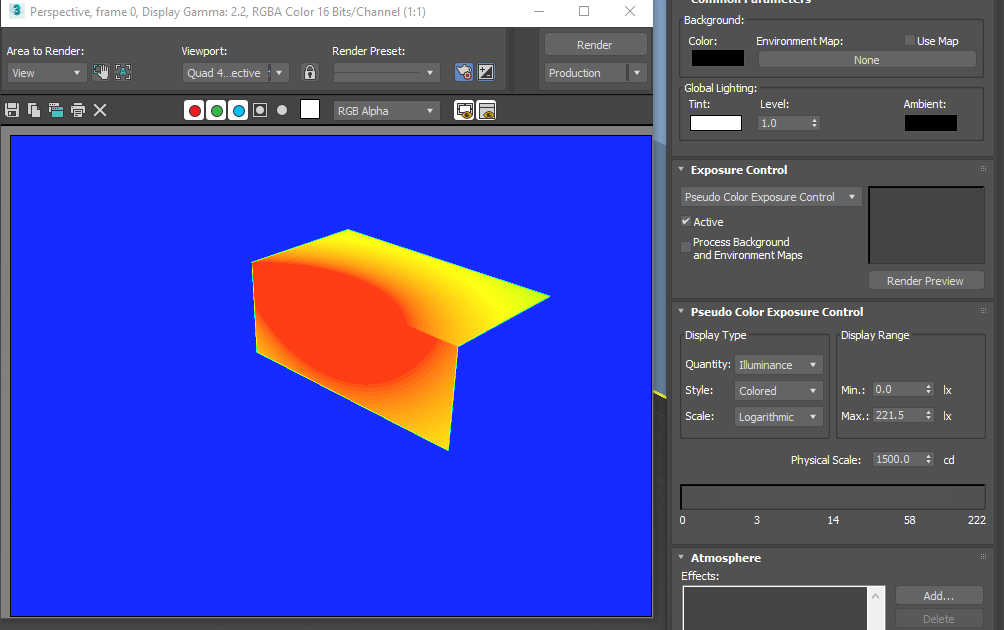
Task: Enable Process Background and Environment Maps
Action: pyautogui.click(x=686, y=246)
